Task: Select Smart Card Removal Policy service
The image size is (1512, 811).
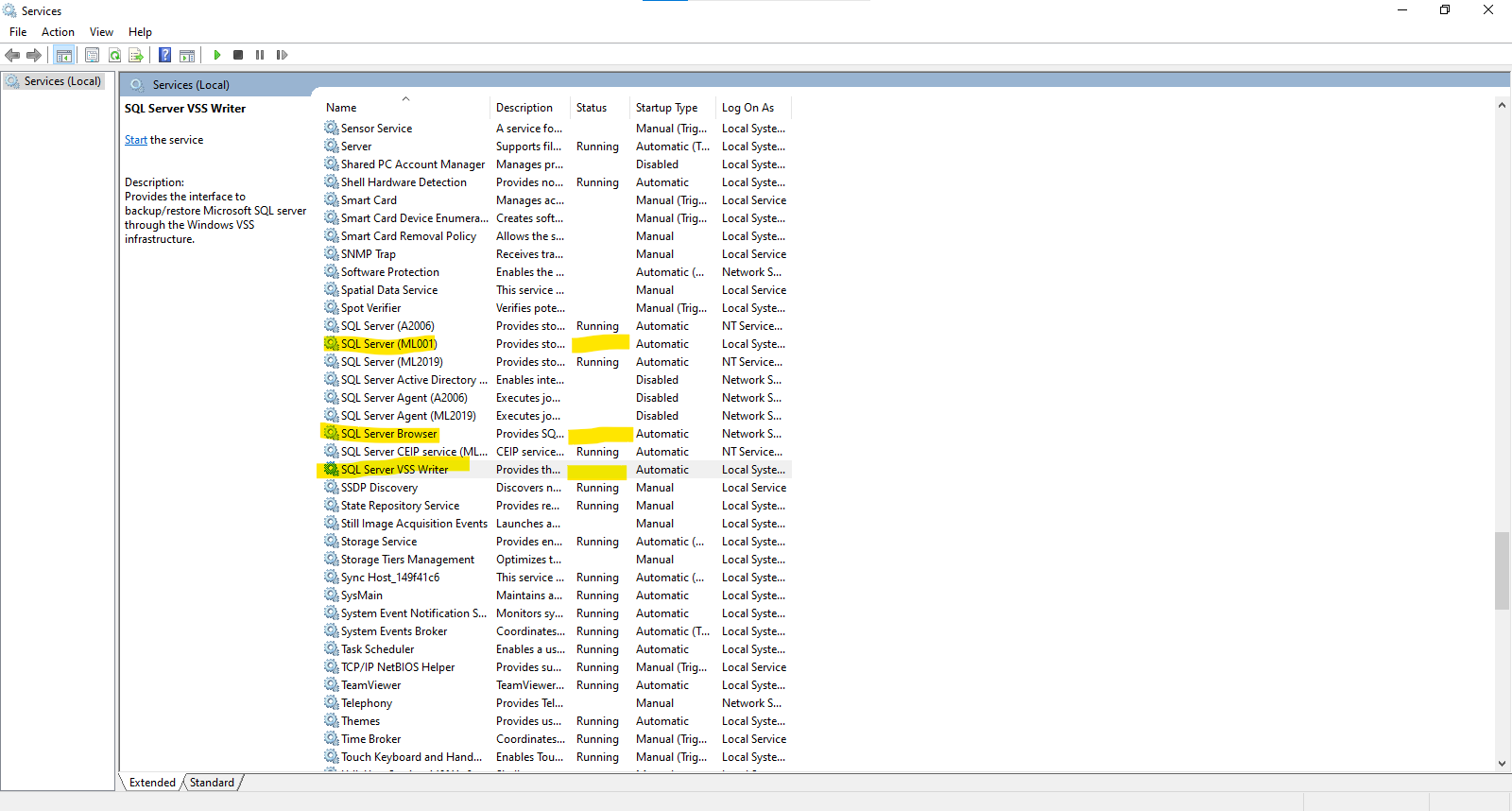Action: pyautogui.click(x=556, y=236)
